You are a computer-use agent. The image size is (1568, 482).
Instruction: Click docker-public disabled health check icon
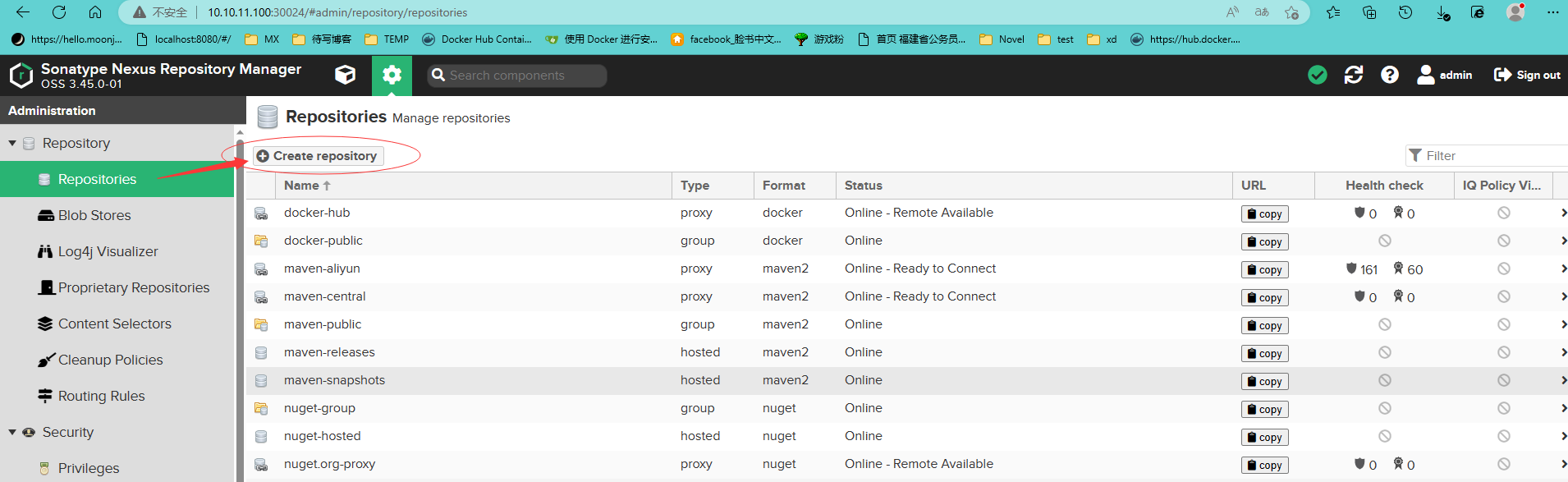1385,241
